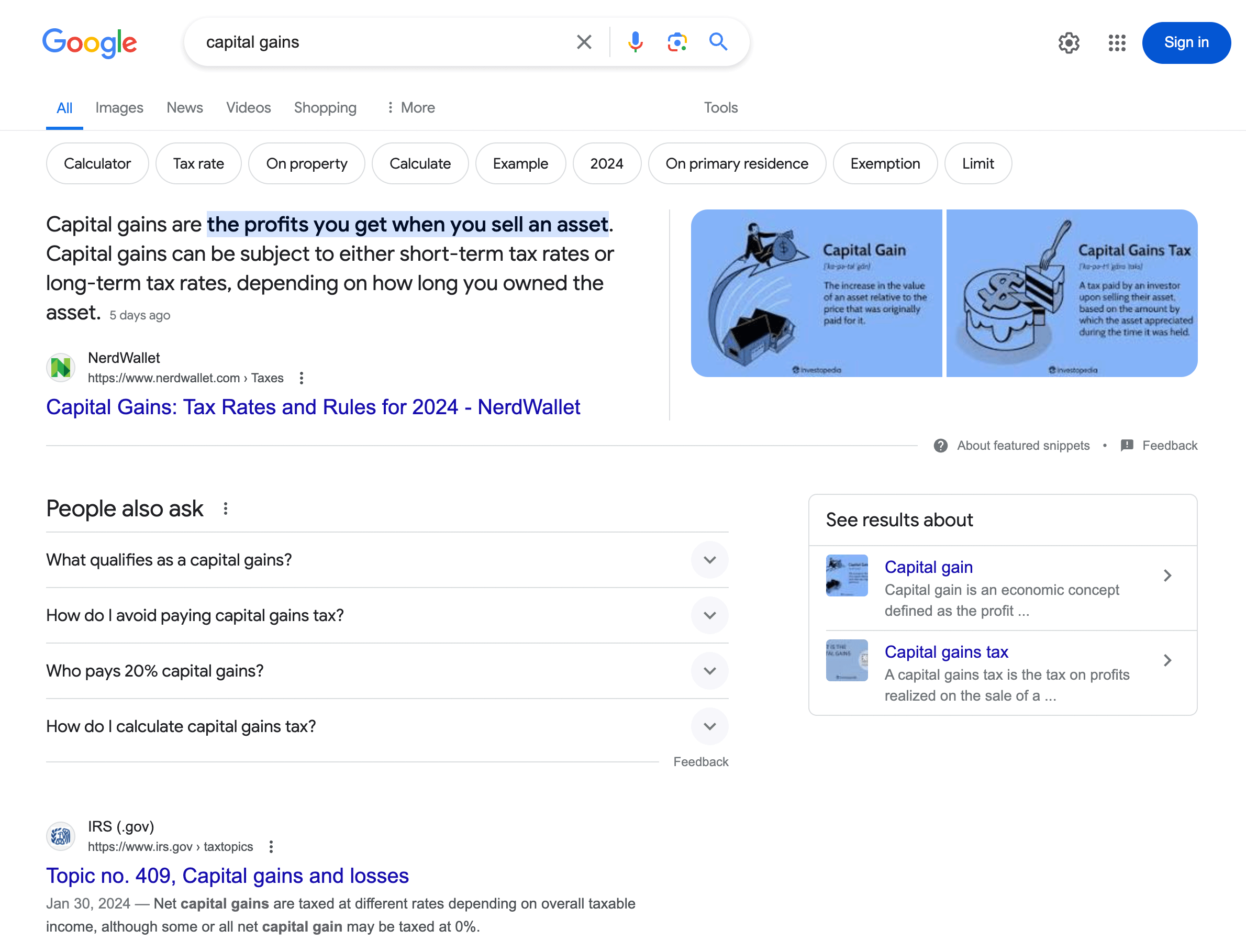Image resolution: width=1246 pixels, height=952 pixels.
Task: Open Google Lens image search
Action: coord(676,41)
